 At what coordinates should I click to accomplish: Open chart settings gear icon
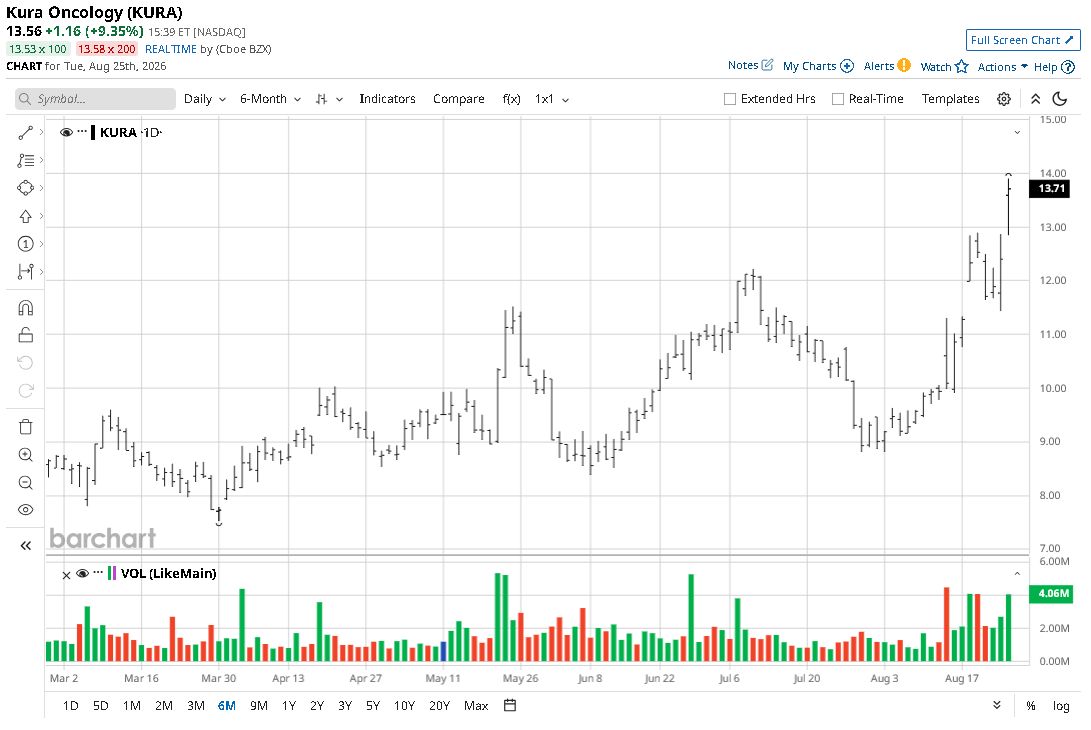pyautogui.click(x=1003, y=99)
